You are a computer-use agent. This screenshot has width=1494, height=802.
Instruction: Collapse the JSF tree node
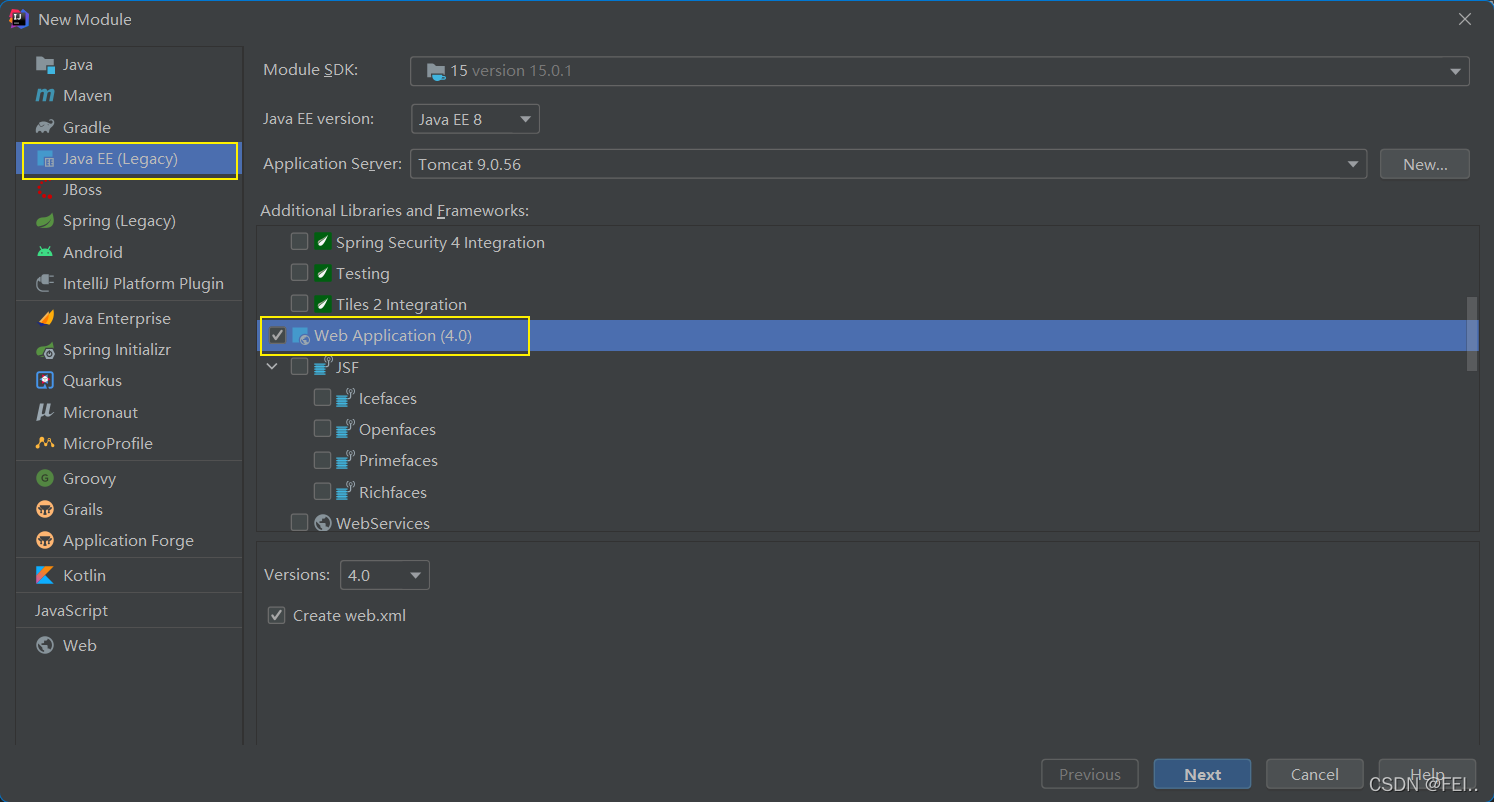click(272, 367)
